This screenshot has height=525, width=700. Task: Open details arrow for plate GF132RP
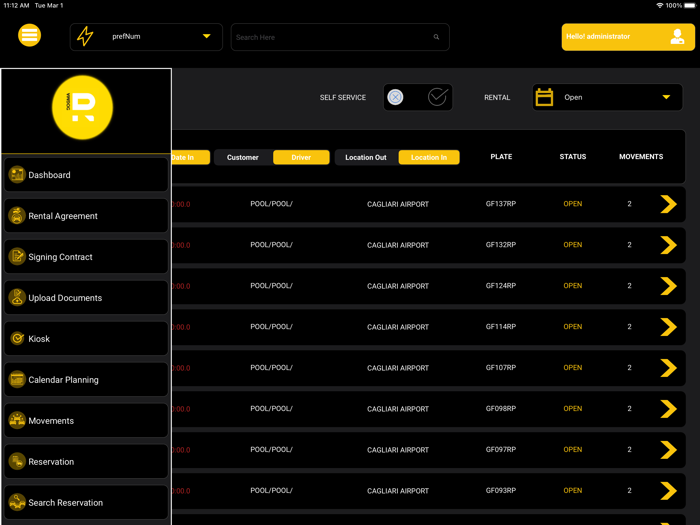click(x=668, y=245)
